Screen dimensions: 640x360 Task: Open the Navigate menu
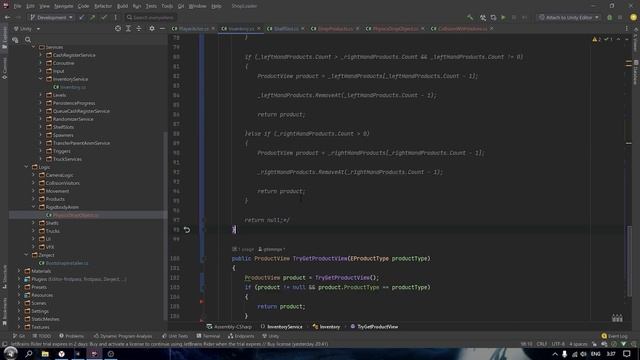tap(64, 6)
